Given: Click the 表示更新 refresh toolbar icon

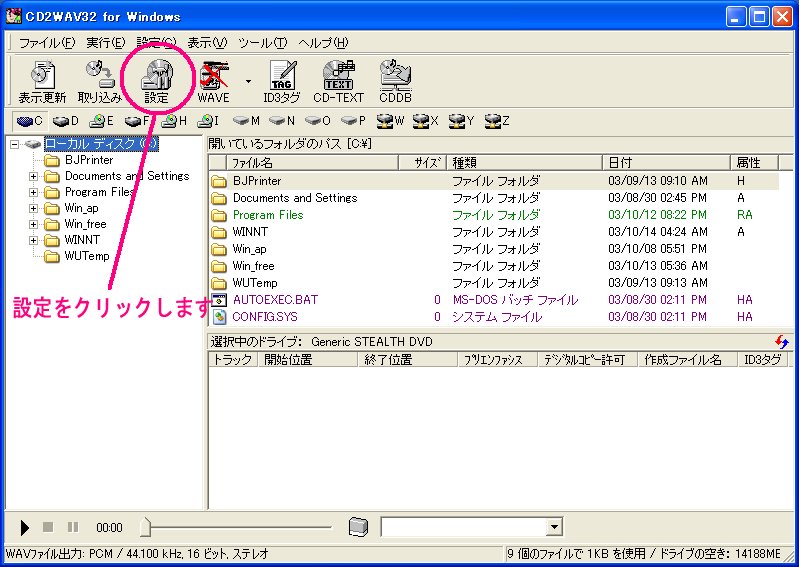Looking at the screenshot, I should (x=42, y=80).
